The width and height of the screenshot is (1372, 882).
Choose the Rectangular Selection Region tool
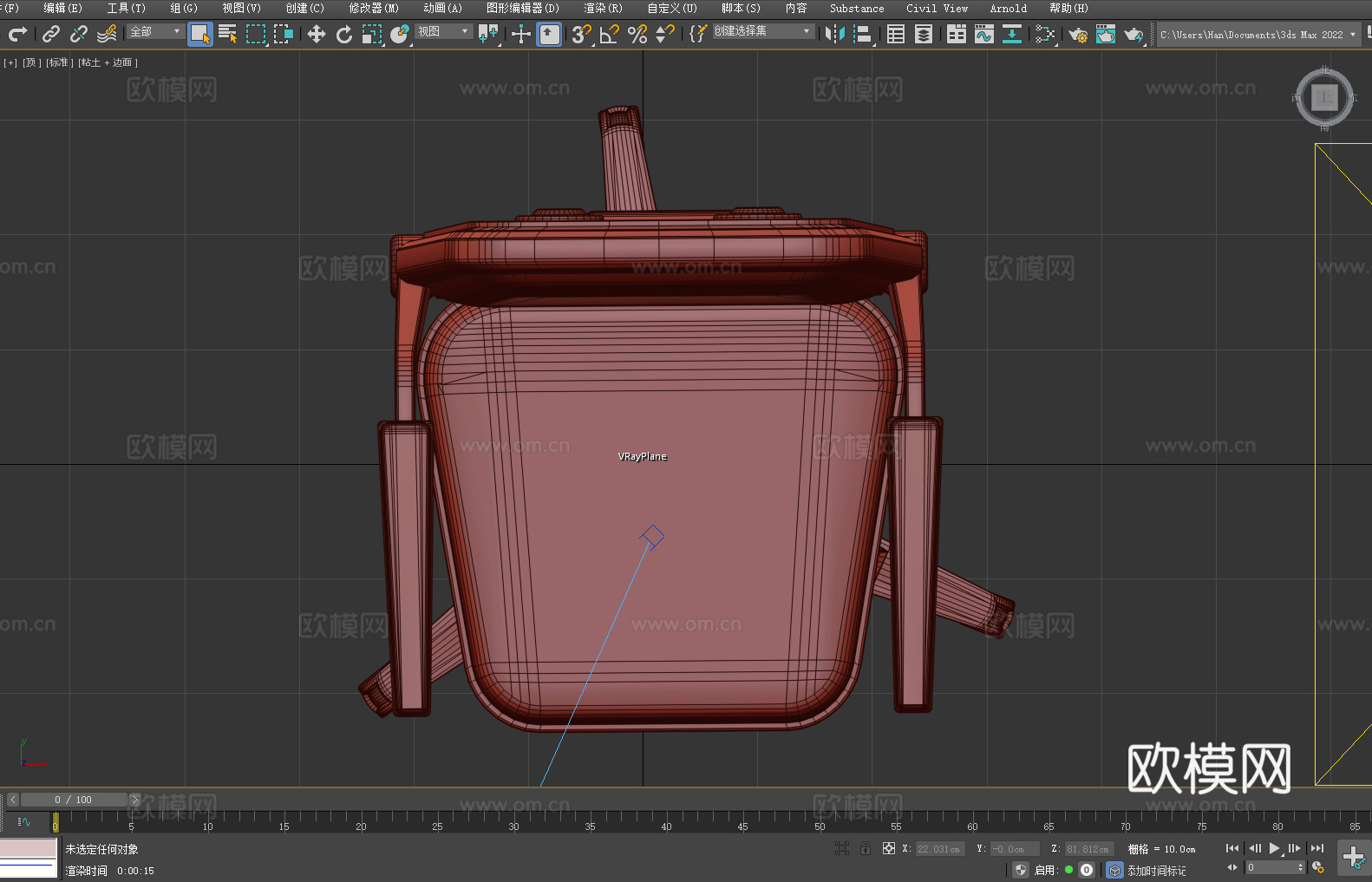(256, 34)
